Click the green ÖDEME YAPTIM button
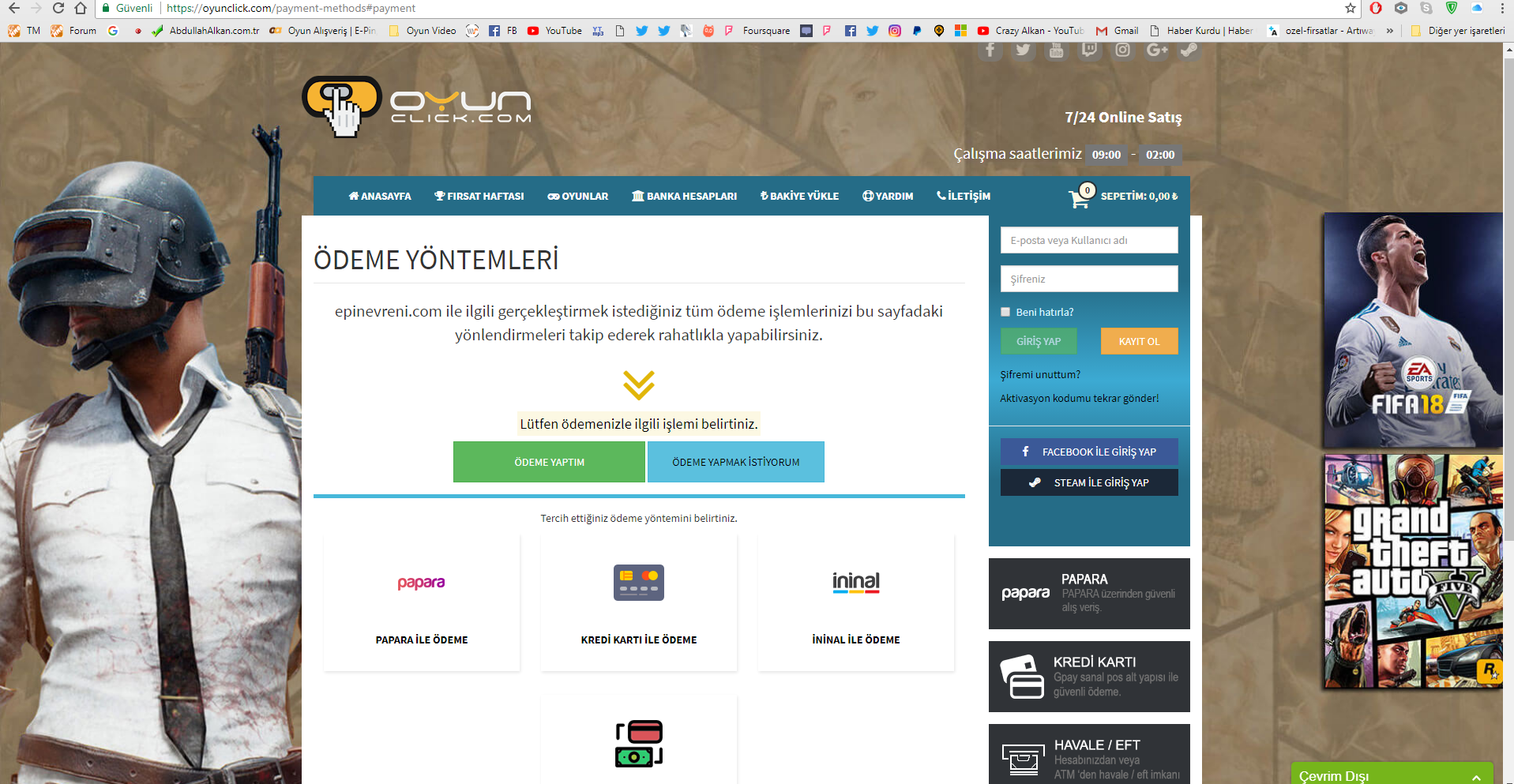 [549, 462]
